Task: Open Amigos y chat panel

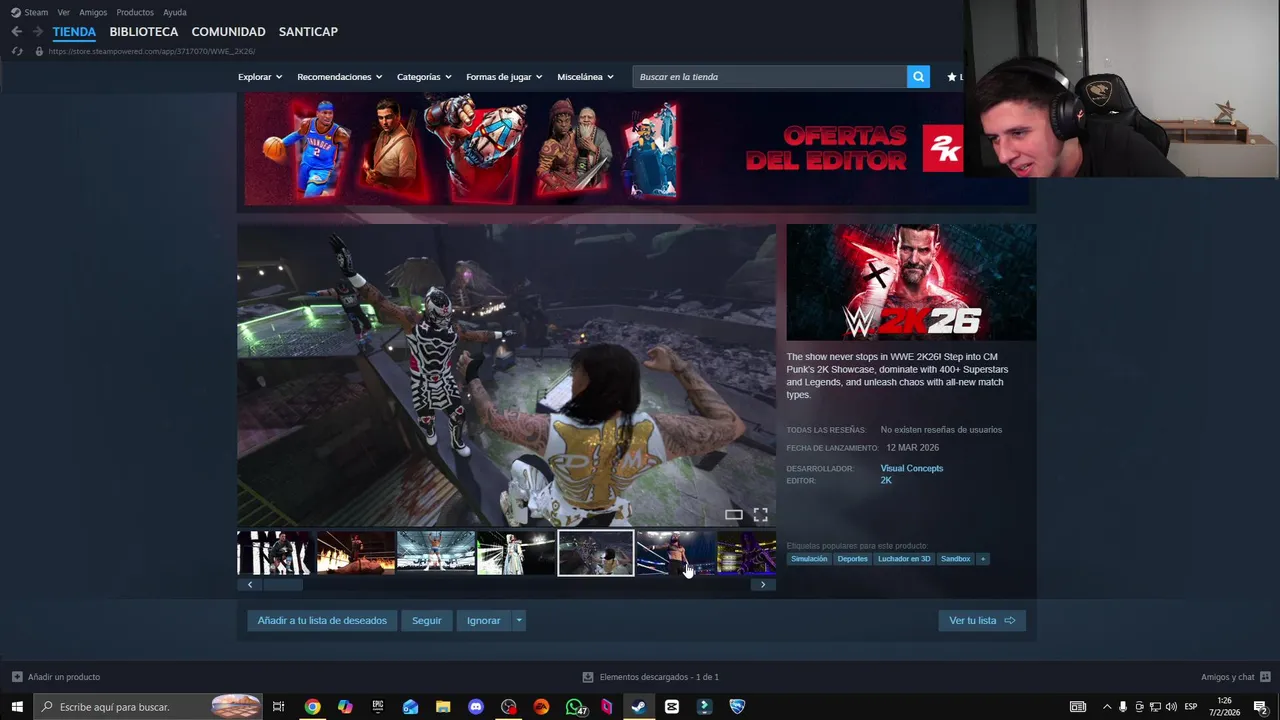Action: [1235, 677]
